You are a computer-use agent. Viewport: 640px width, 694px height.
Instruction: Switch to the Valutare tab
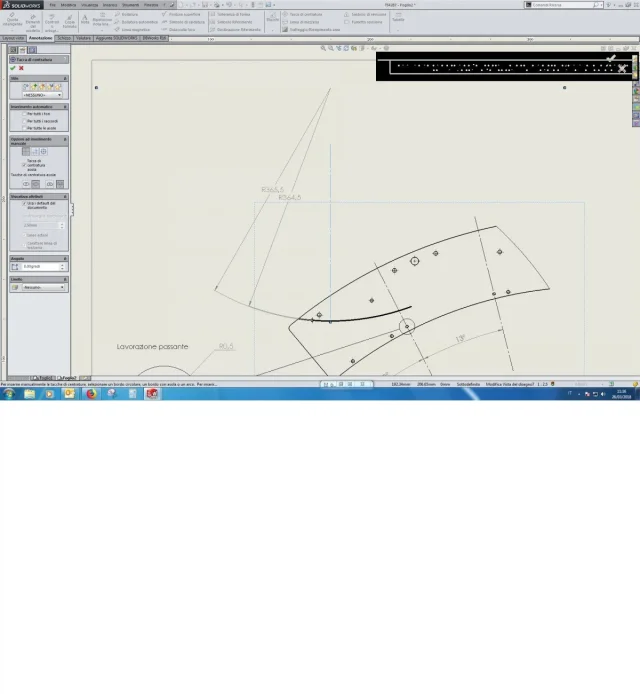[83, 39]
